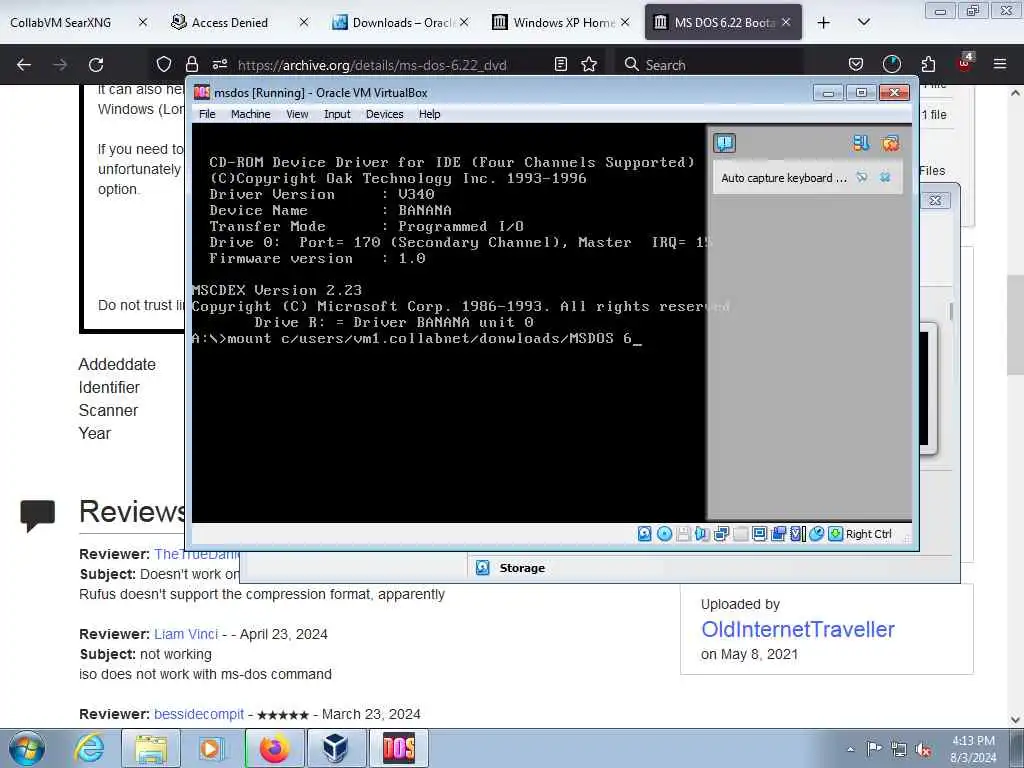The width and height of the screenshot is (1024, 768).
Task: Expand the Auto capture keyboard notification details
Action: [861, 177]
